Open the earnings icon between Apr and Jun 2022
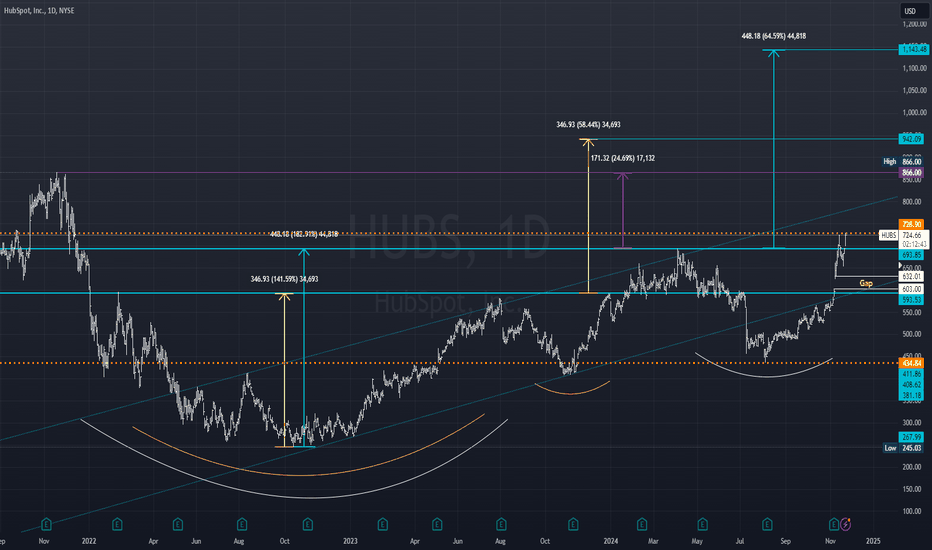 tap(178, 524)
